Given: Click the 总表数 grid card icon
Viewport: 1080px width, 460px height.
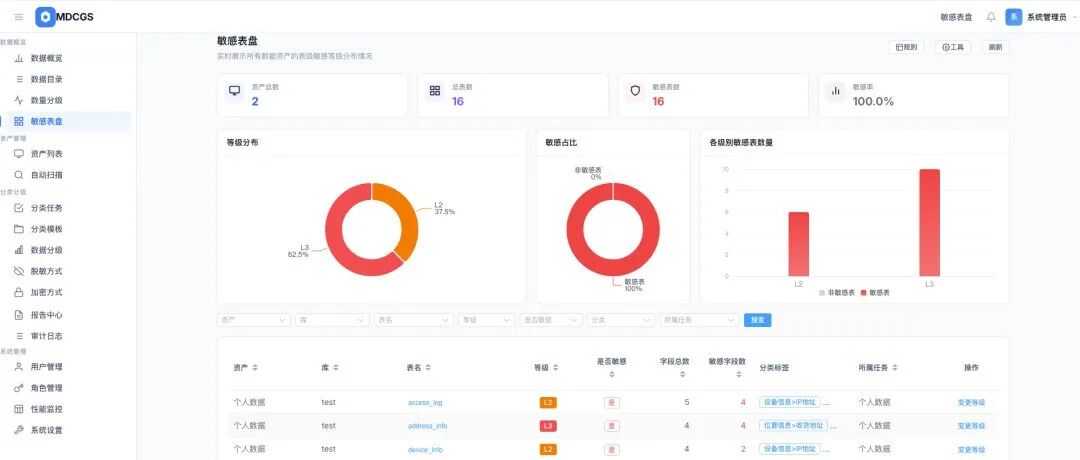Looking at the screenshot, I should 435,91.
